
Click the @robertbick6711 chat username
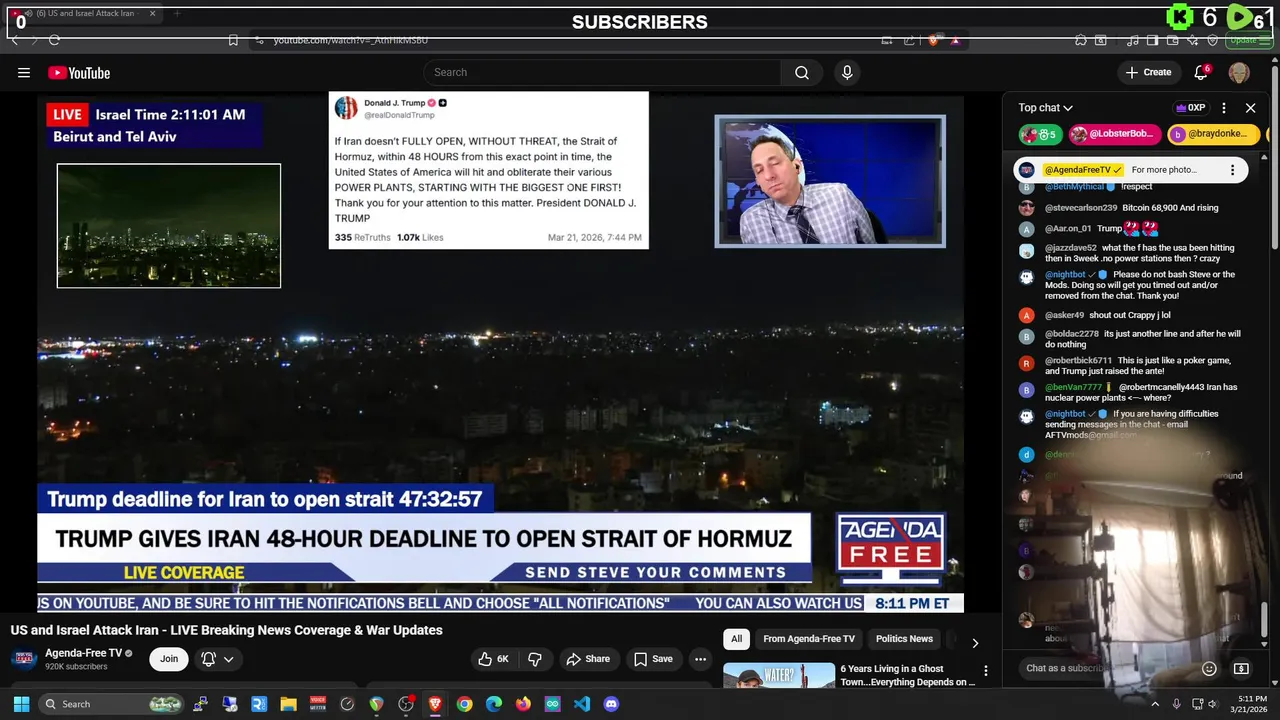pos(1078,360)
